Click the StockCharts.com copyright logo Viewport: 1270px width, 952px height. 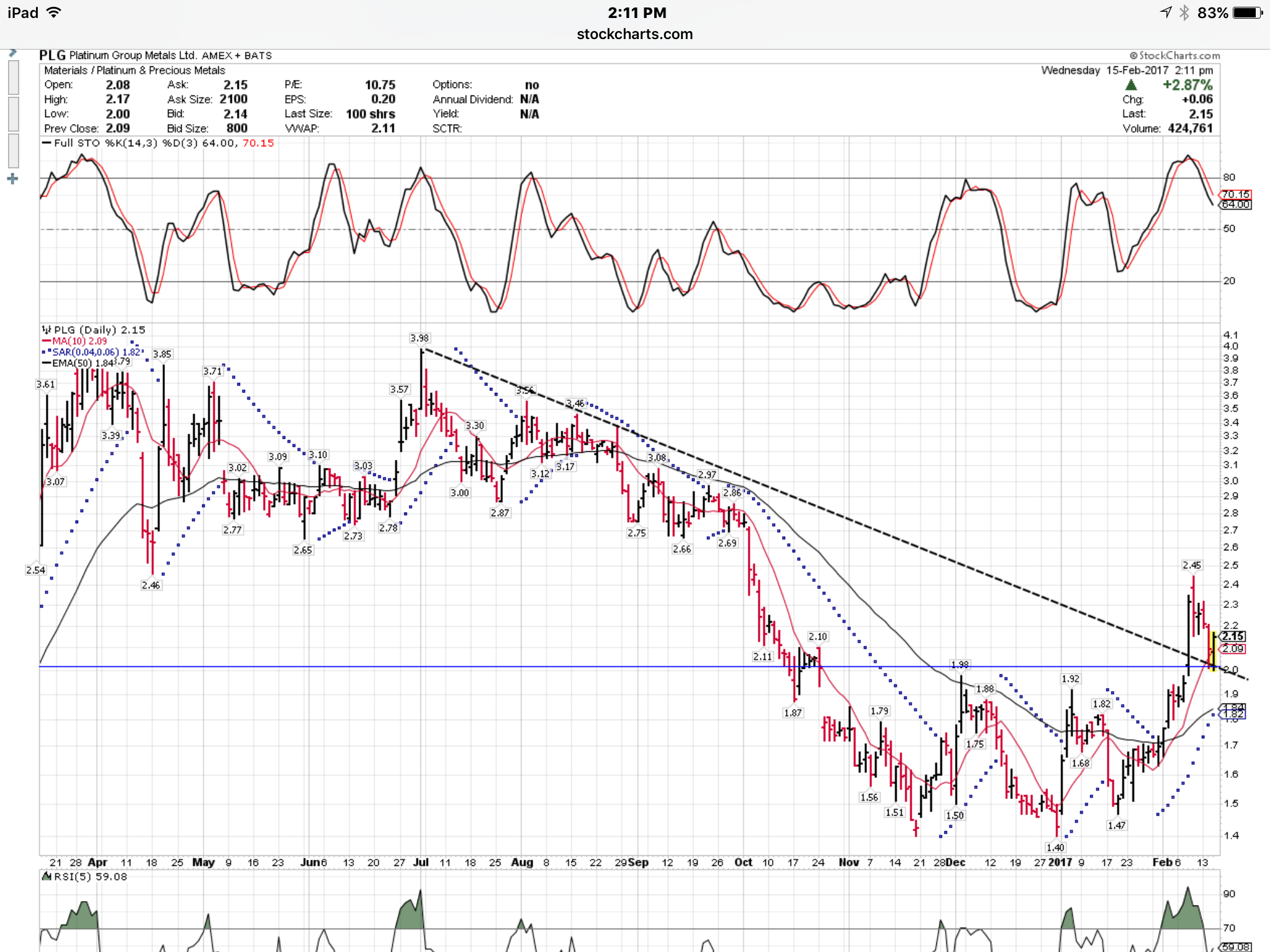(1175, 56)
